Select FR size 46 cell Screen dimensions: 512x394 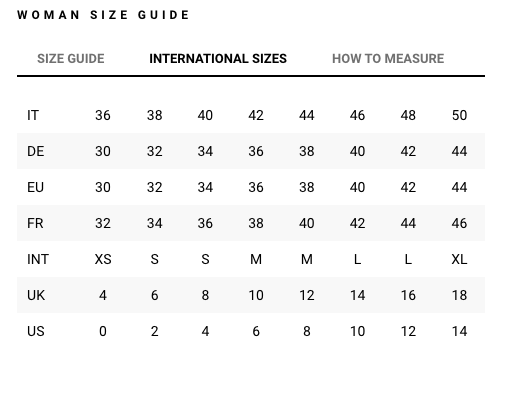click(x=459, y=223)
